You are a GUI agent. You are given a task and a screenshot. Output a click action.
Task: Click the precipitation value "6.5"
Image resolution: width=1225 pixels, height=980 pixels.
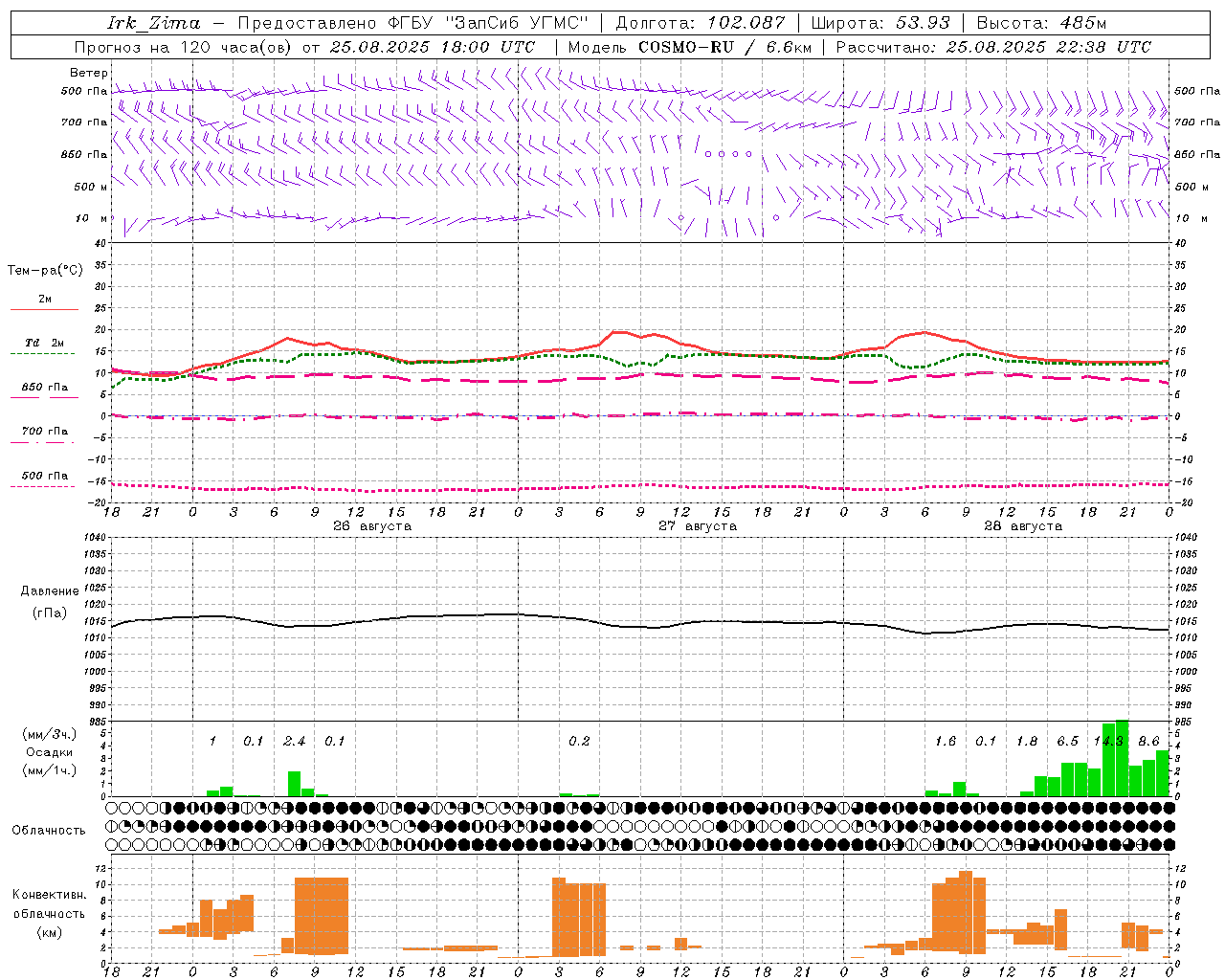pos(1067,741)
